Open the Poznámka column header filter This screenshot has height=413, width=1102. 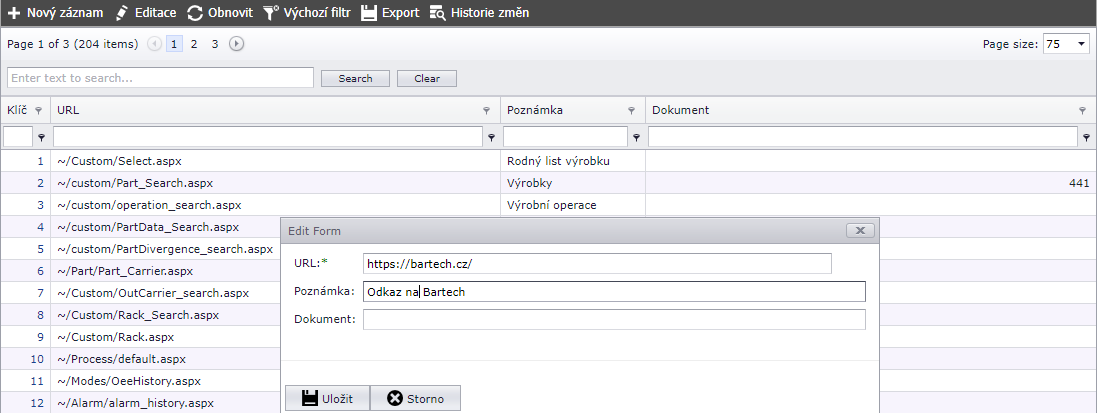point(631,111)
